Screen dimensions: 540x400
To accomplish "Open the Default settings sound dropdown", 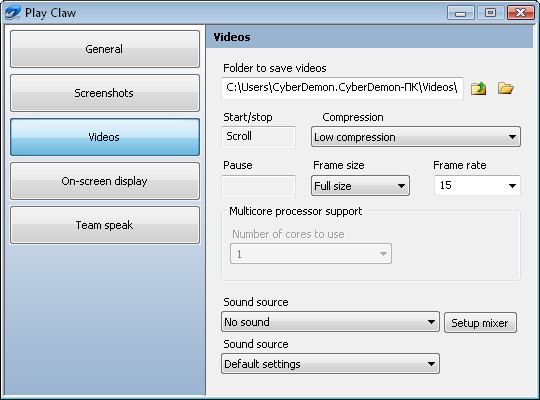I will pos(330,363).
